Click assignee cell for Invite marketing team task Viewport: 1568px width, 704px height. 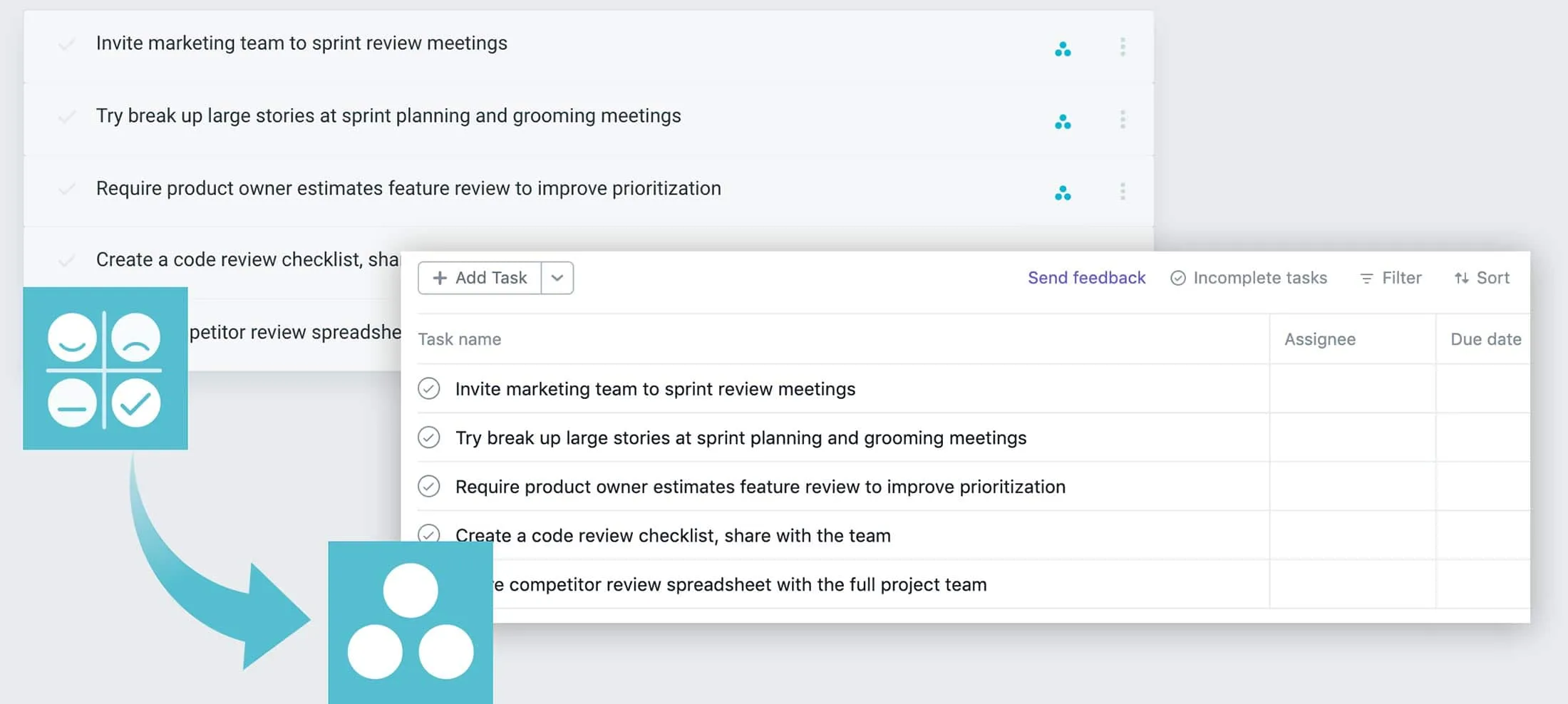pyautogui.click(x=1352, y=388)
